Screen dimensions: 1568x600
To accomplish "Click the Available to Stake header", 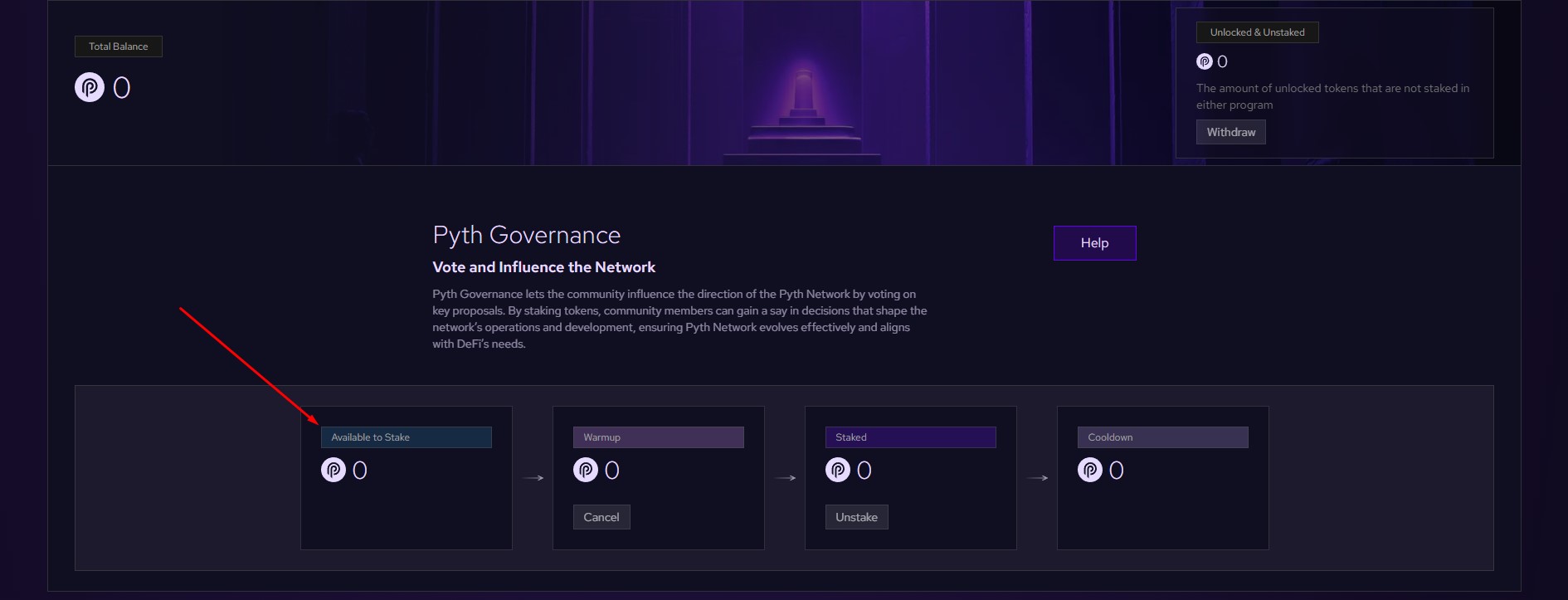I will [x=406, y=437].
